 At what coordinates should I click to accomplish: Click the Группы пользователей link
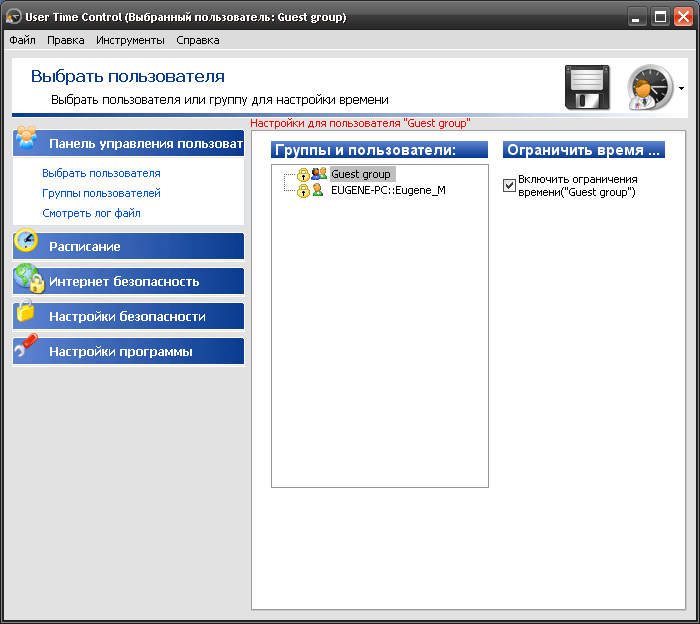click(101, 193)
